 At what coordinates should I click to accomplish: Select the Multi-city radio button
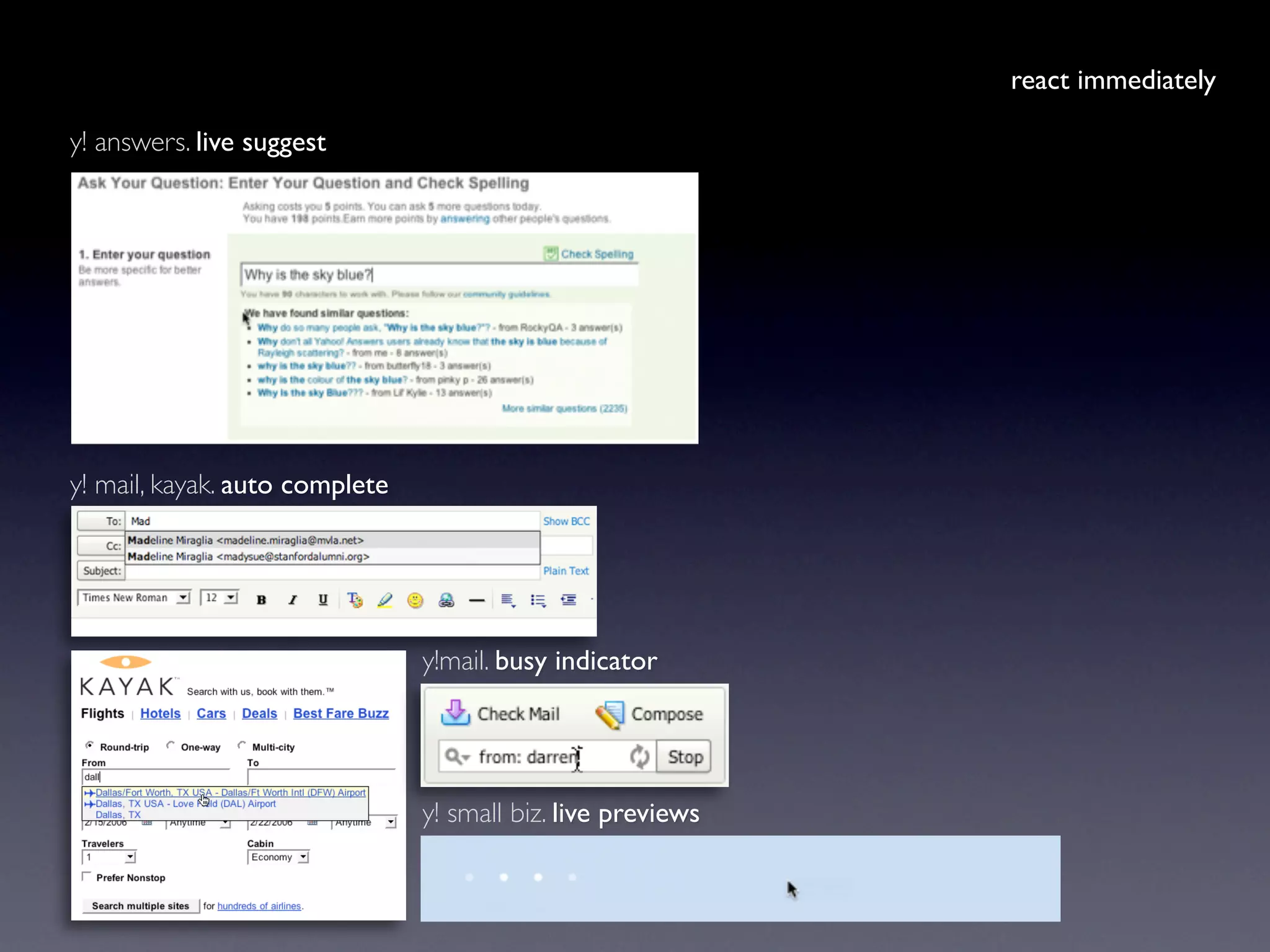click(x=242, y=745)
